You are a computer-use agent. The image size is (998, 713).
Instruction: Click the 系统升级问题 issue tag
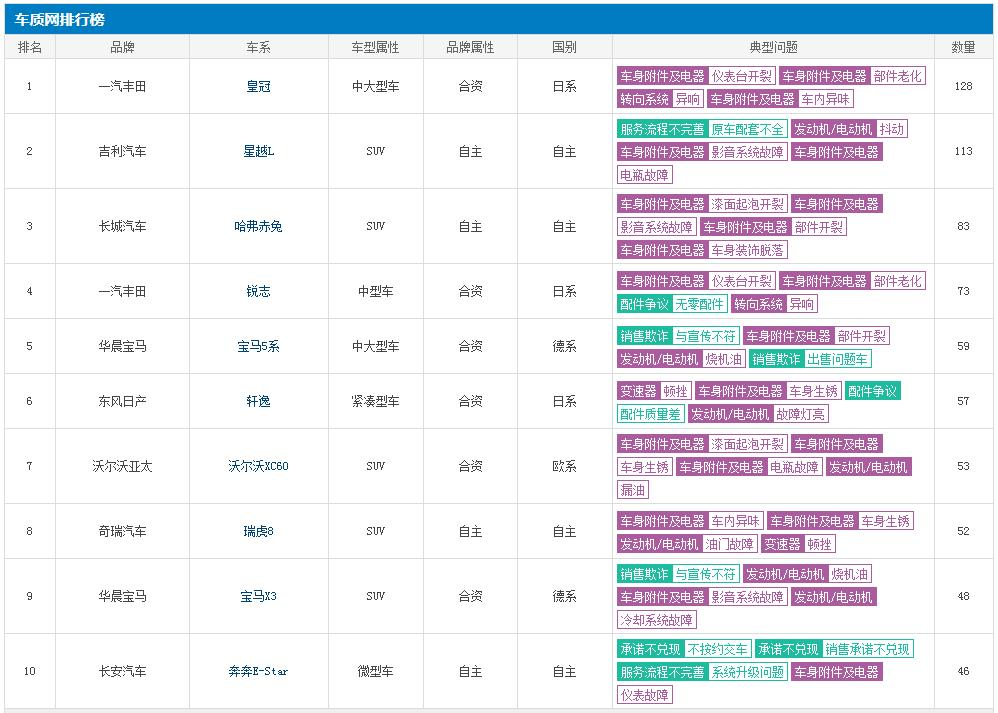click(747, 672)
